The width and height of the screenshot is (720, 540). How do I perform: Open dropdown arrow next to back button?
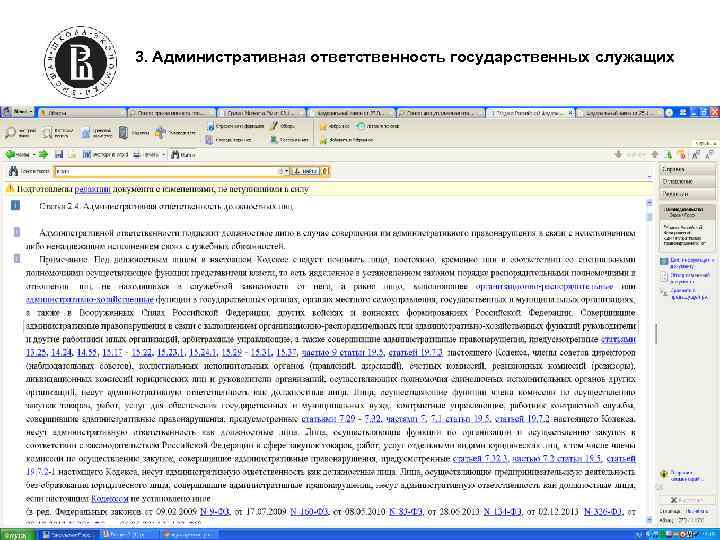click(34, 155)
